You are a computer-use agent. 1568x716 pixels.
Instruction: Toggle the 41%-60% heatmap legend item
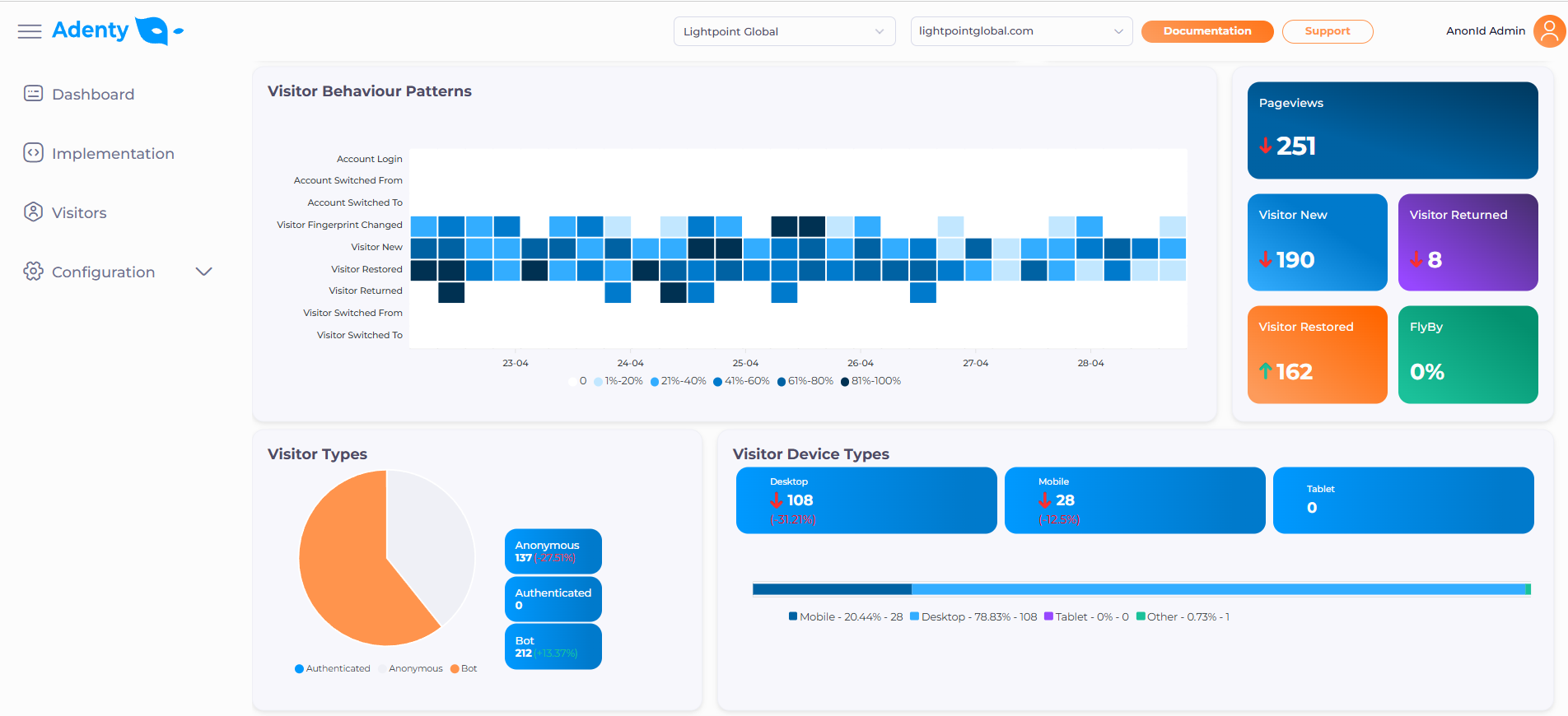click(742, 381)
